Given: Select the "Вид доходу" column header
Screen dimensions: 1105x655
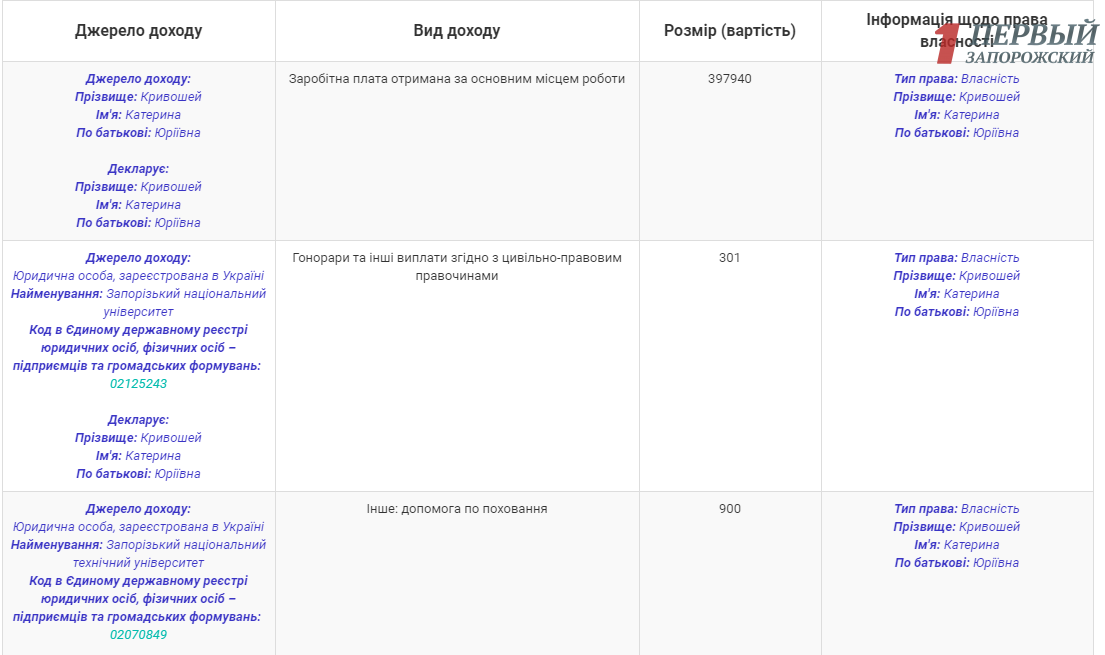Looking at the screenshot, I should coord(457,31).
